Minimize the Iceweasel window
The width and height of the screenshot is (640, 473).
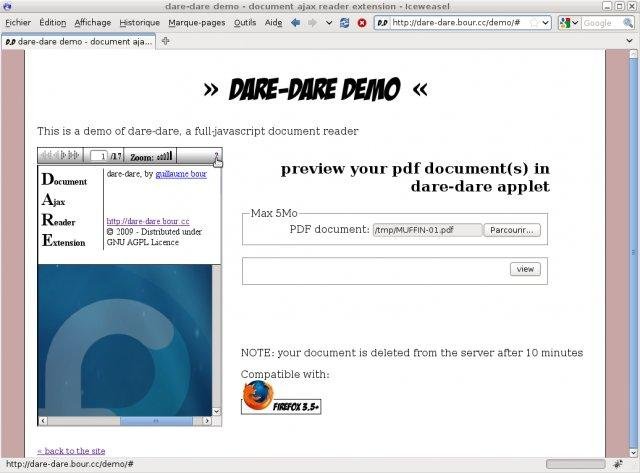(607, 6)
